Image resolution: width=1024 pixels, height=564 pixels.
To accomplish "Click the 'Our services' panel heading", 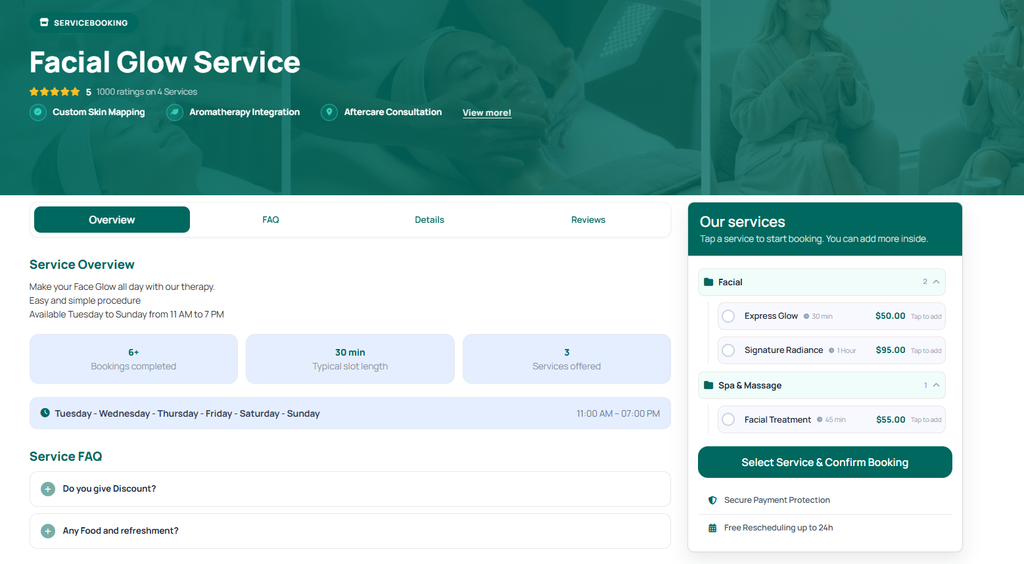I will click(x=743, y=222).
